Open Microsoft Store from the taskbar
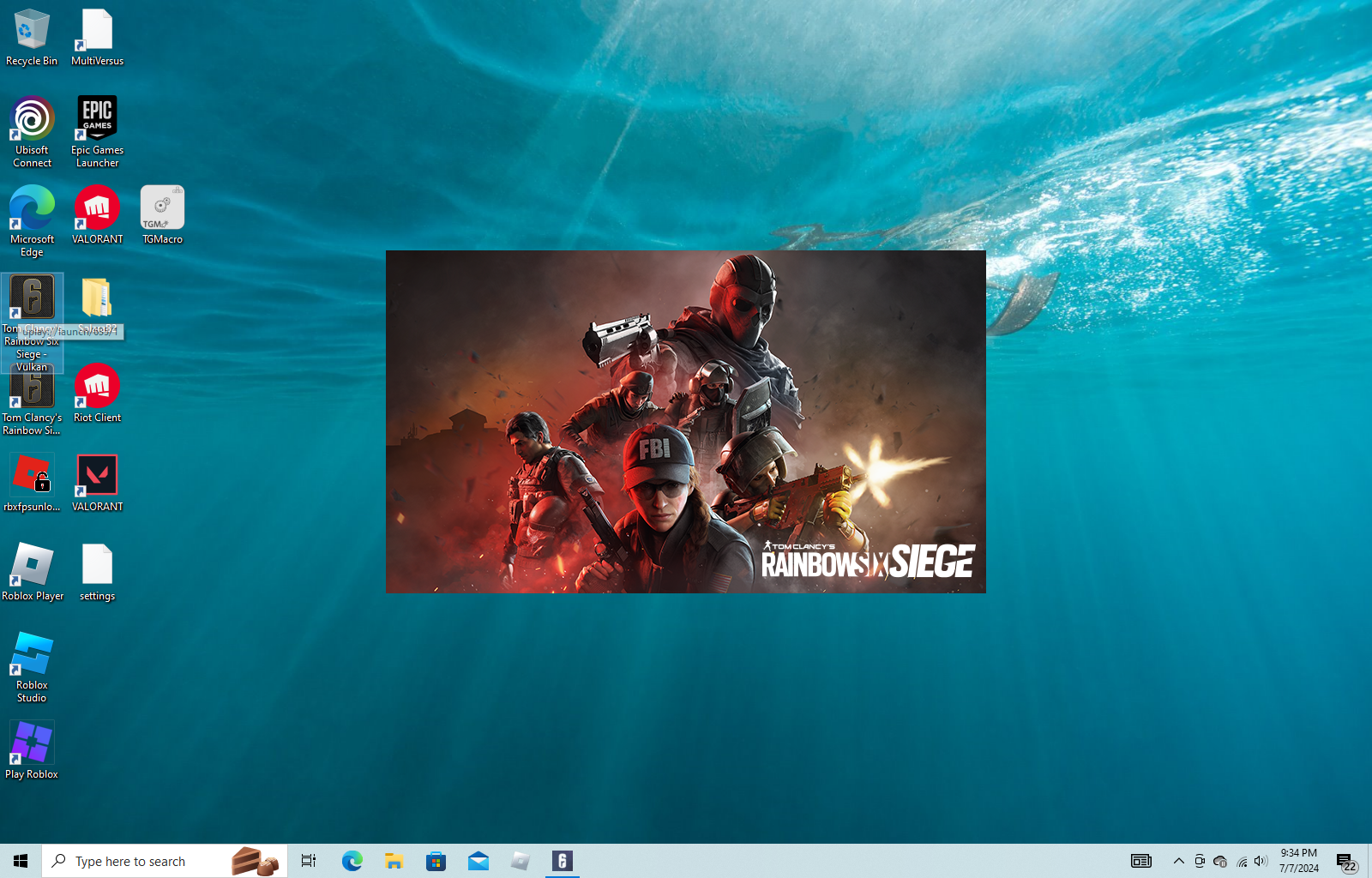 pyautogui.click(x=436, y=861)
